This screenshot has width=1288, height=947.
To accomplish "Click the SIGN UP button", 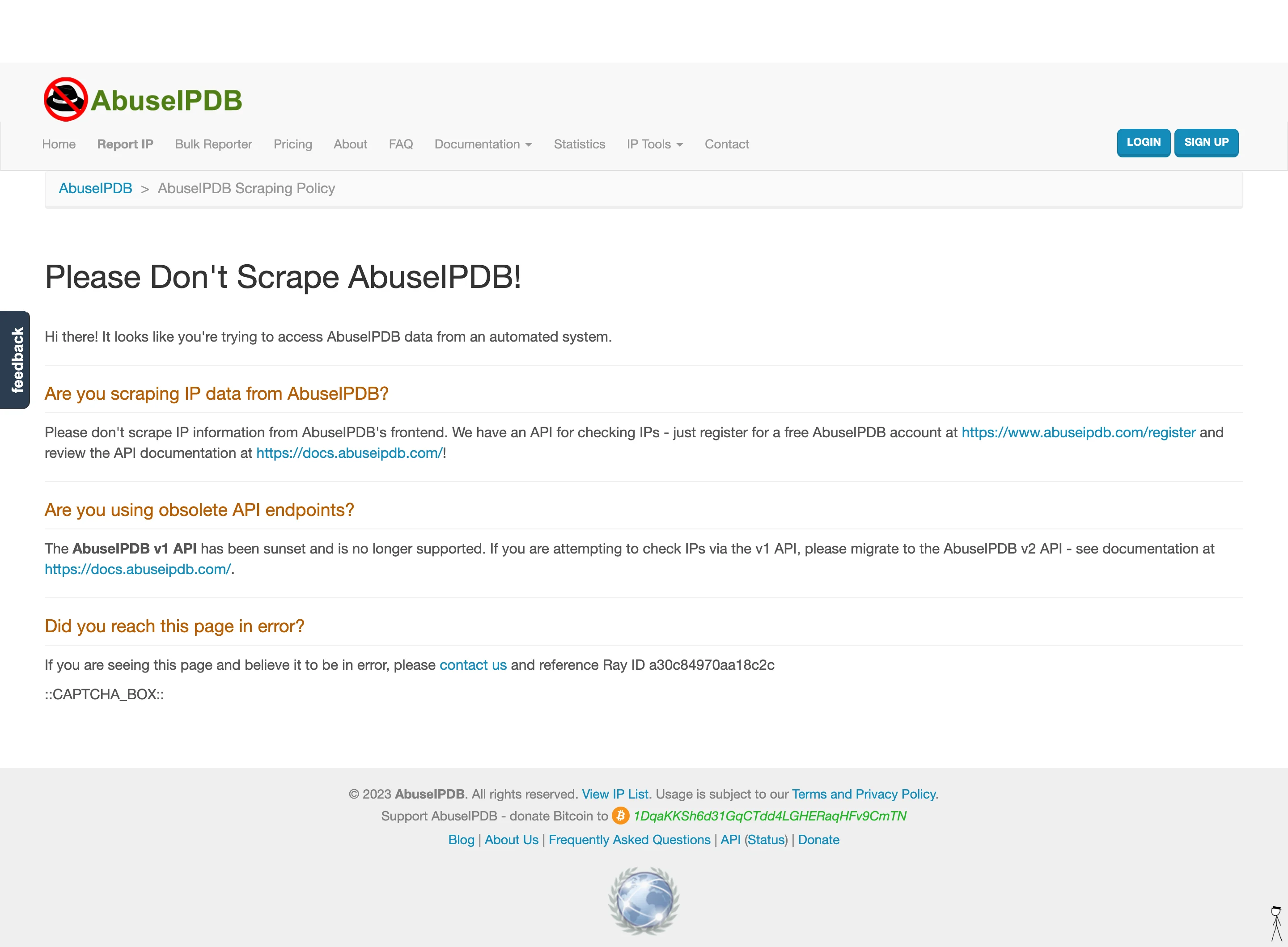I will [x=1206, y=143].
